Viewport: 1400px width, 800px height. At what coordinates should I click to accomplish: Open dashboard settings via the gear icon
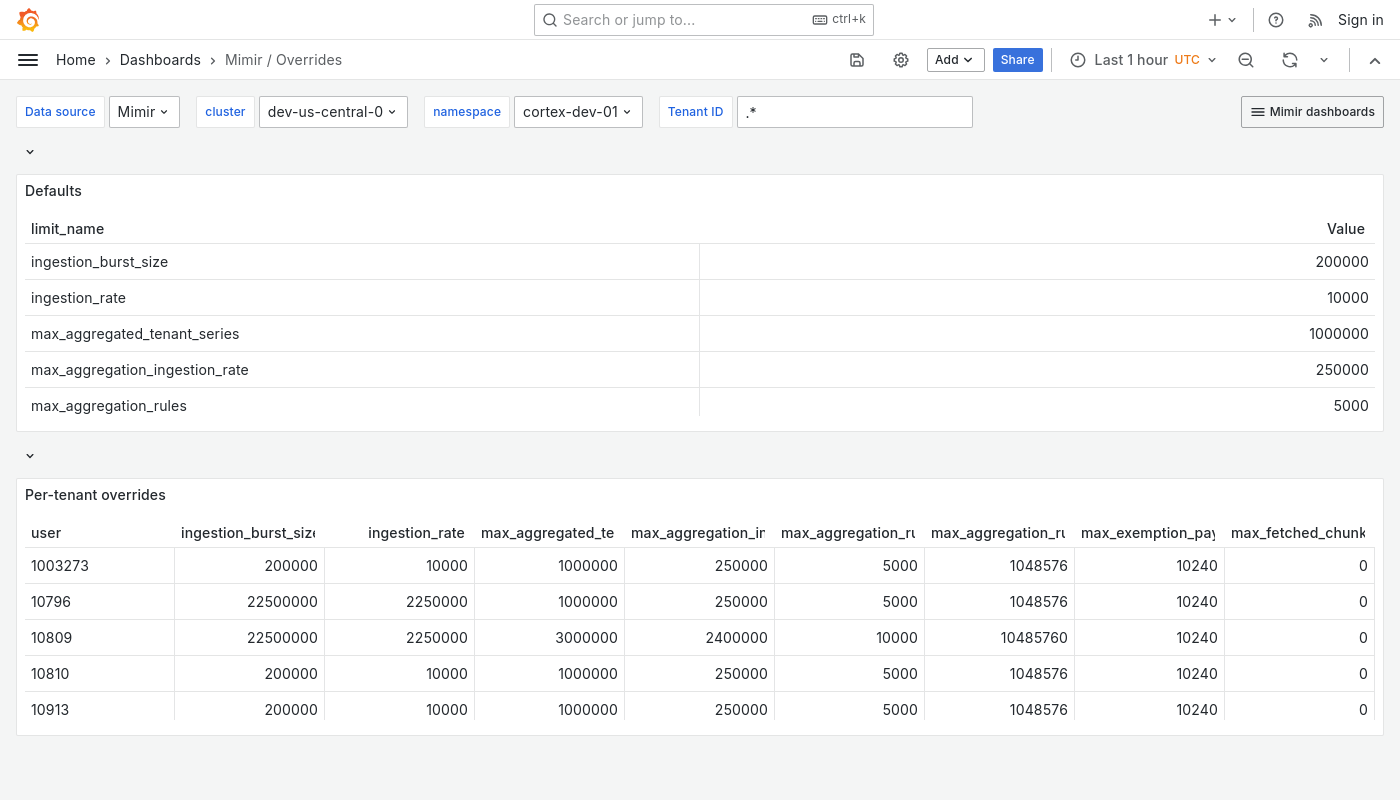click(901, 60)
